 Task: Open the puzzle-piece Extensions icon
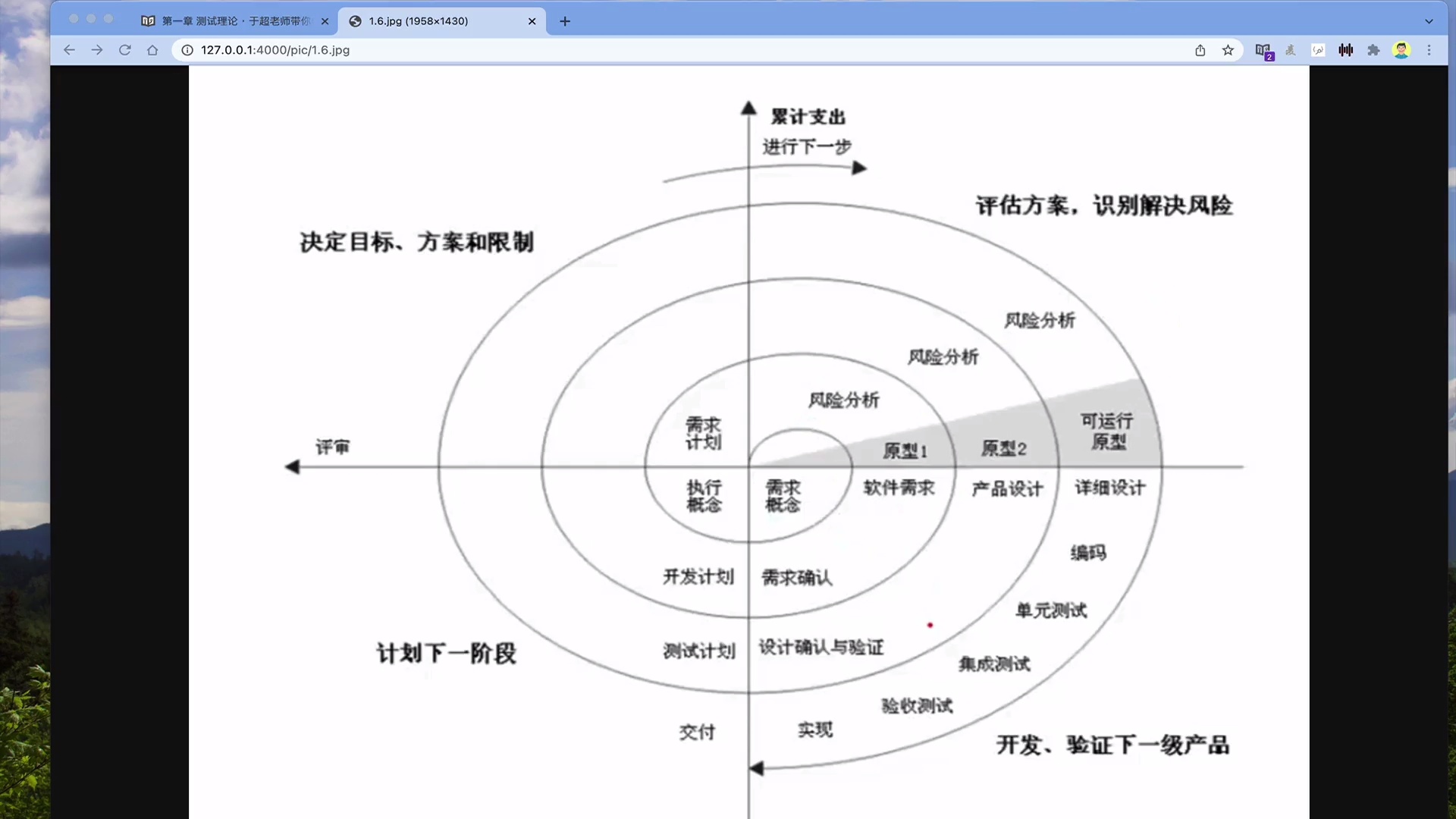pyautogui.click(x=1374, y=50)
